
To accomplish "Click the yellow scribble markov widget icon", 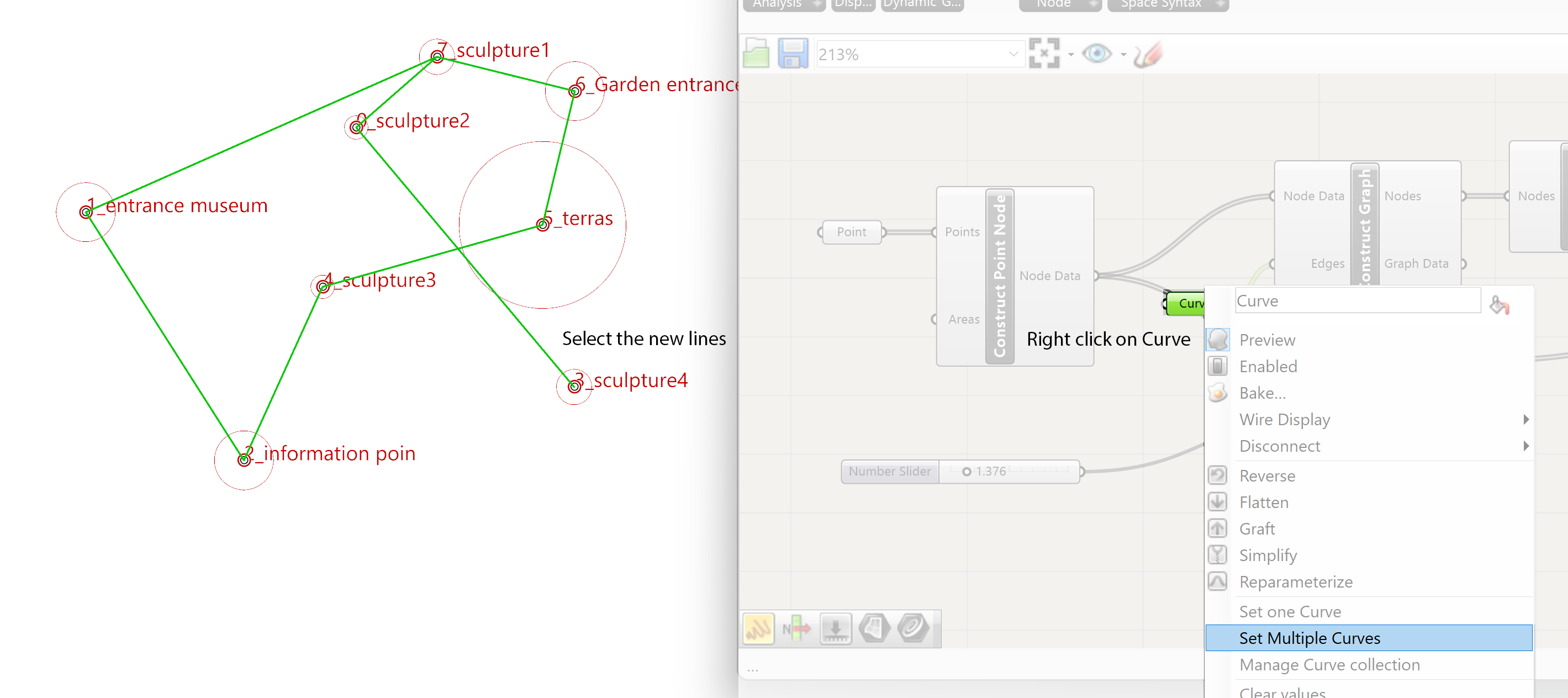I will [758, 628].
